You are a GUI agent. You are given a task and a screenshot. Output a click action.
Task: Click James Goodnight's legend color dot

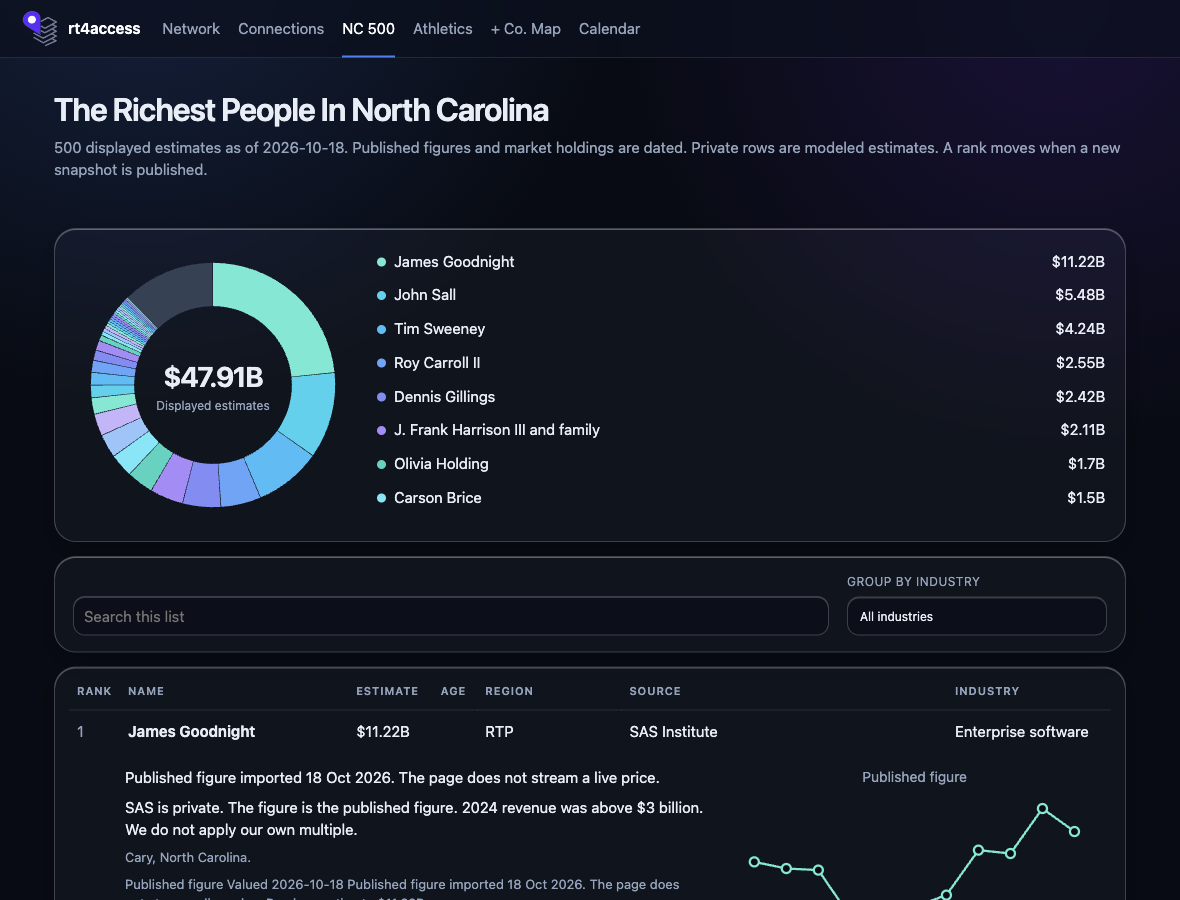[x=382, y=262]
